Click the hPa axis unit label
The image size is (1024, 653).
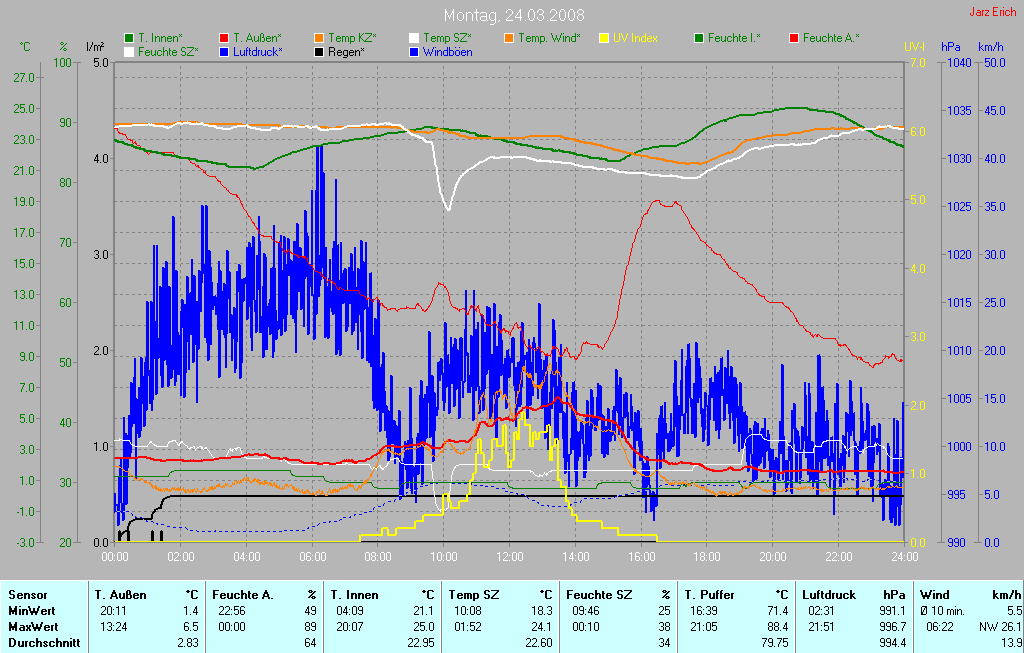pyautogui.click(x=949, y=47)
